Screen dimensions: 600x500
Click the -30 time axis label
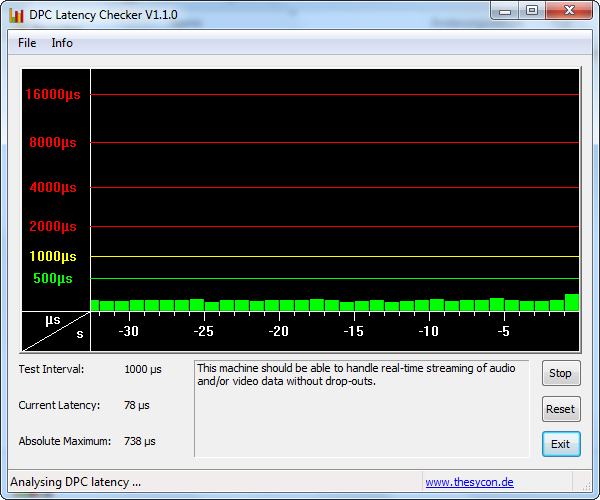pos(129,331)
